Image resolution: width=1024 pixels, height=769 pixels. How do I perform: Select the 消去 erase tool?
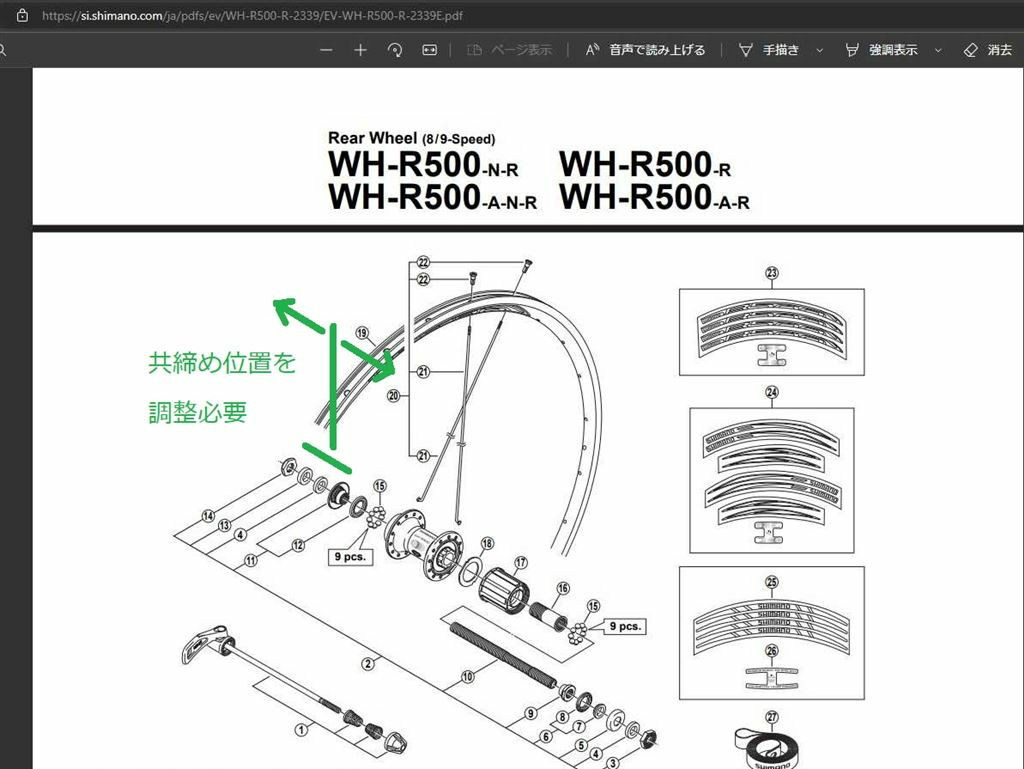click(x=988, y=50)
